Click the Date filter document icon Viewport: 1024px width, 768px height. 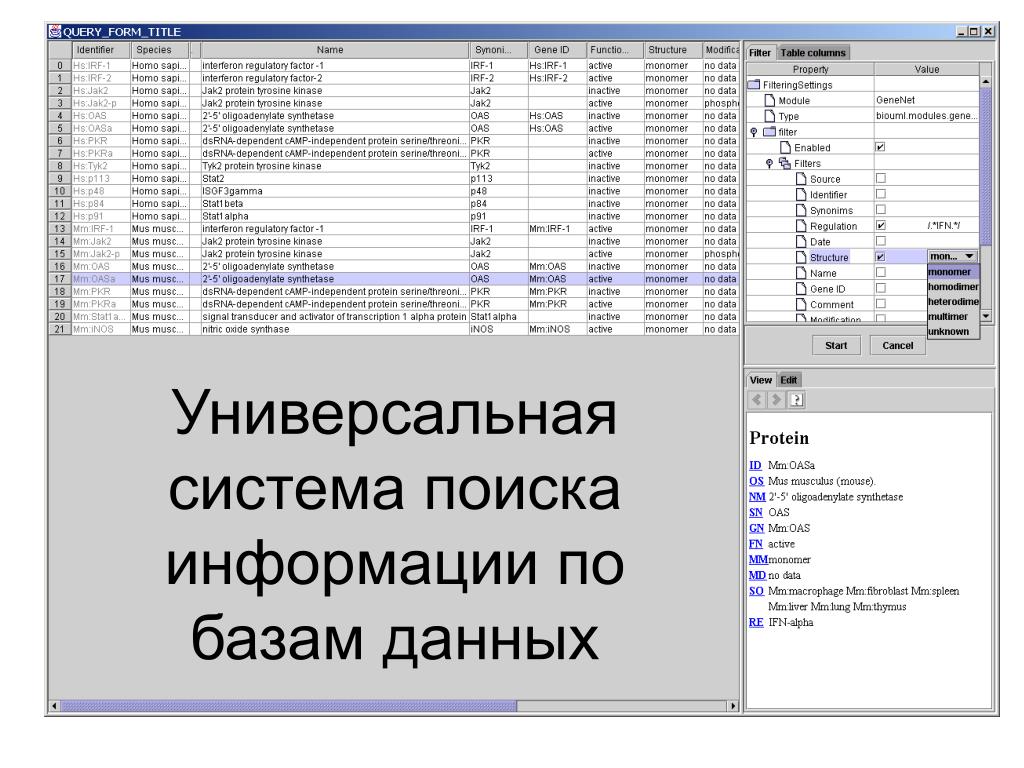801,241
